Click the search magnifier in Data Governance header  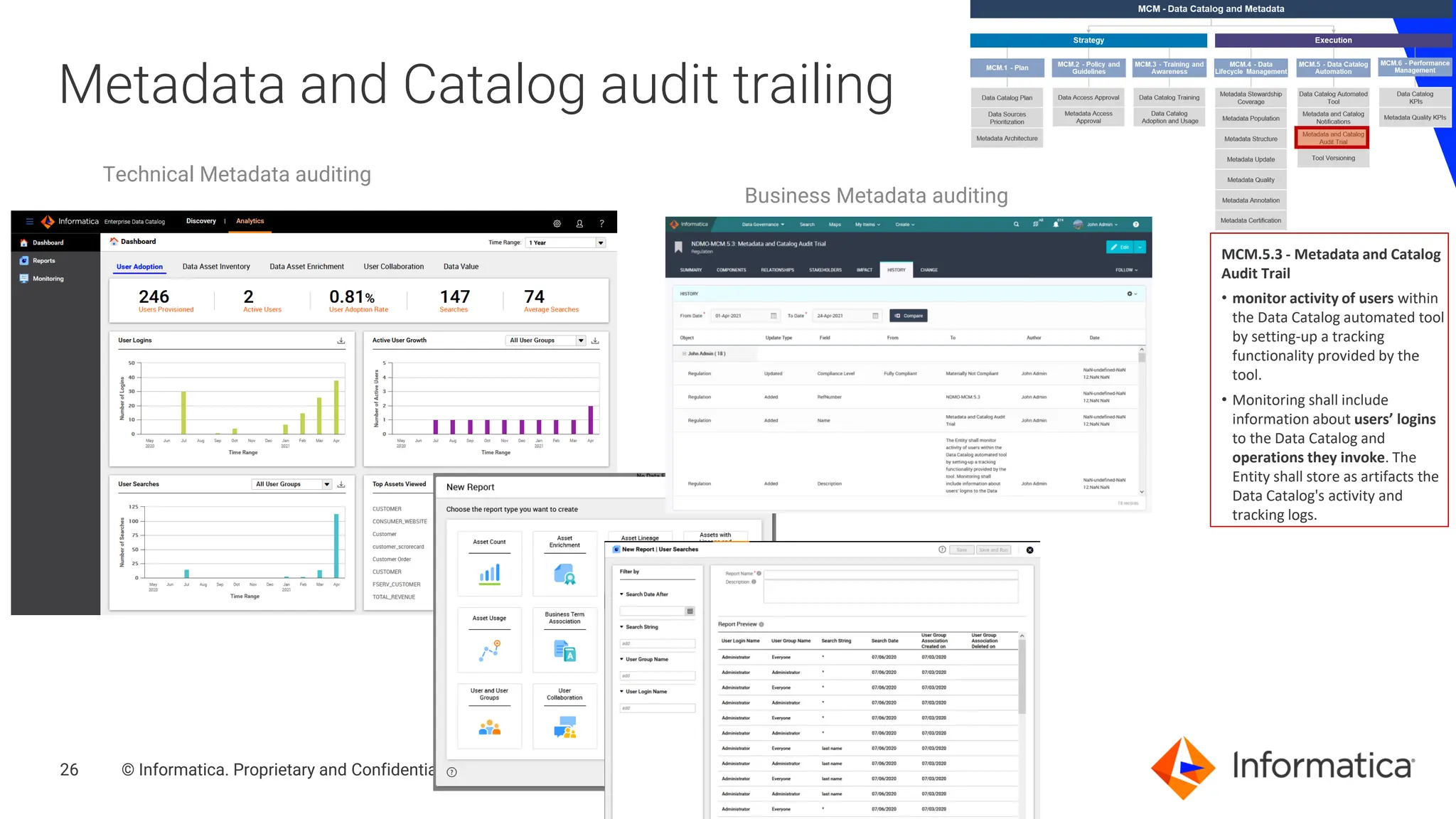click(1017, 225)
